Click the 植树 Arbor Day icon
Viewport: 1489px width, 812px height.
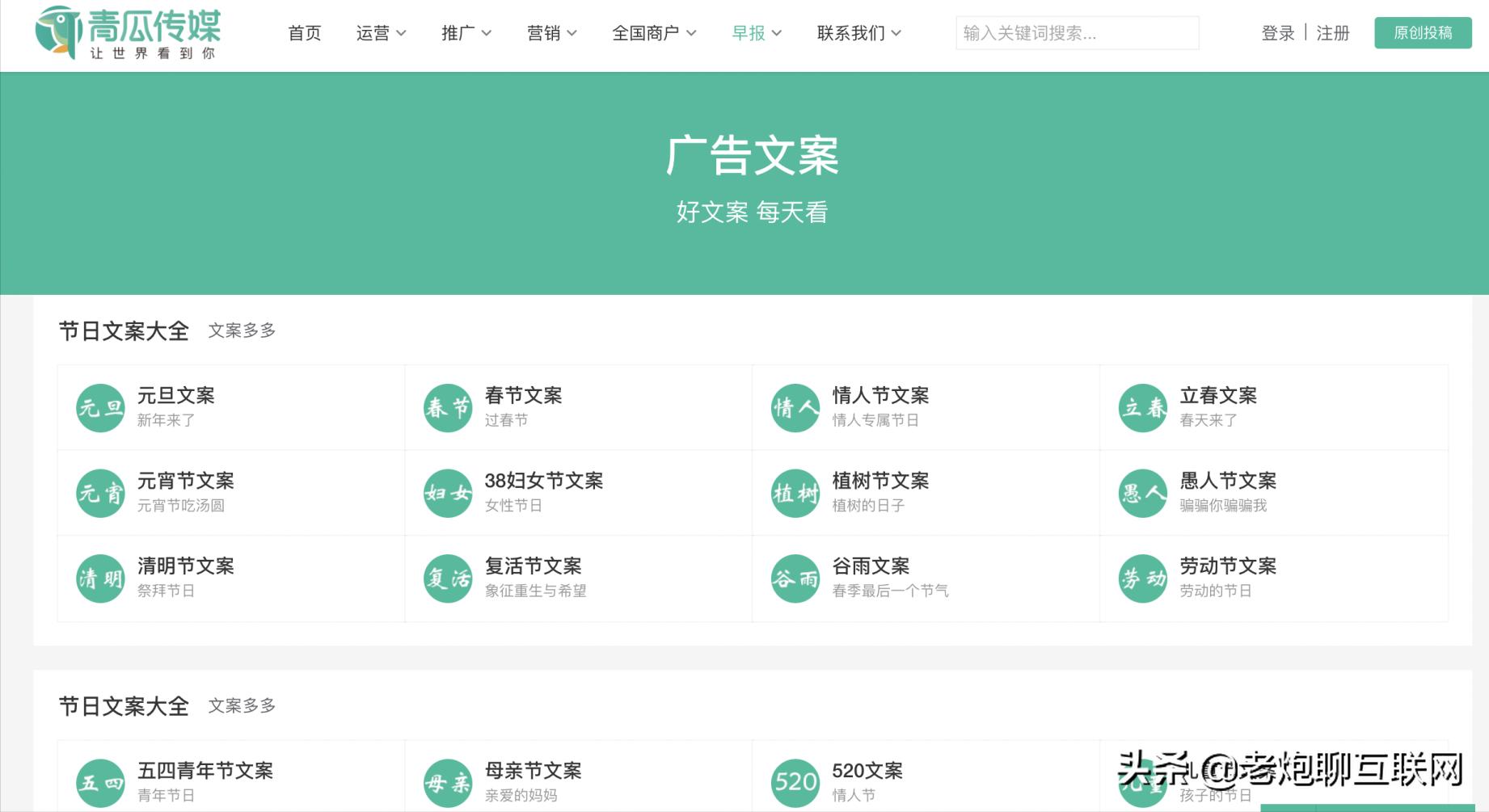(795, 493)
